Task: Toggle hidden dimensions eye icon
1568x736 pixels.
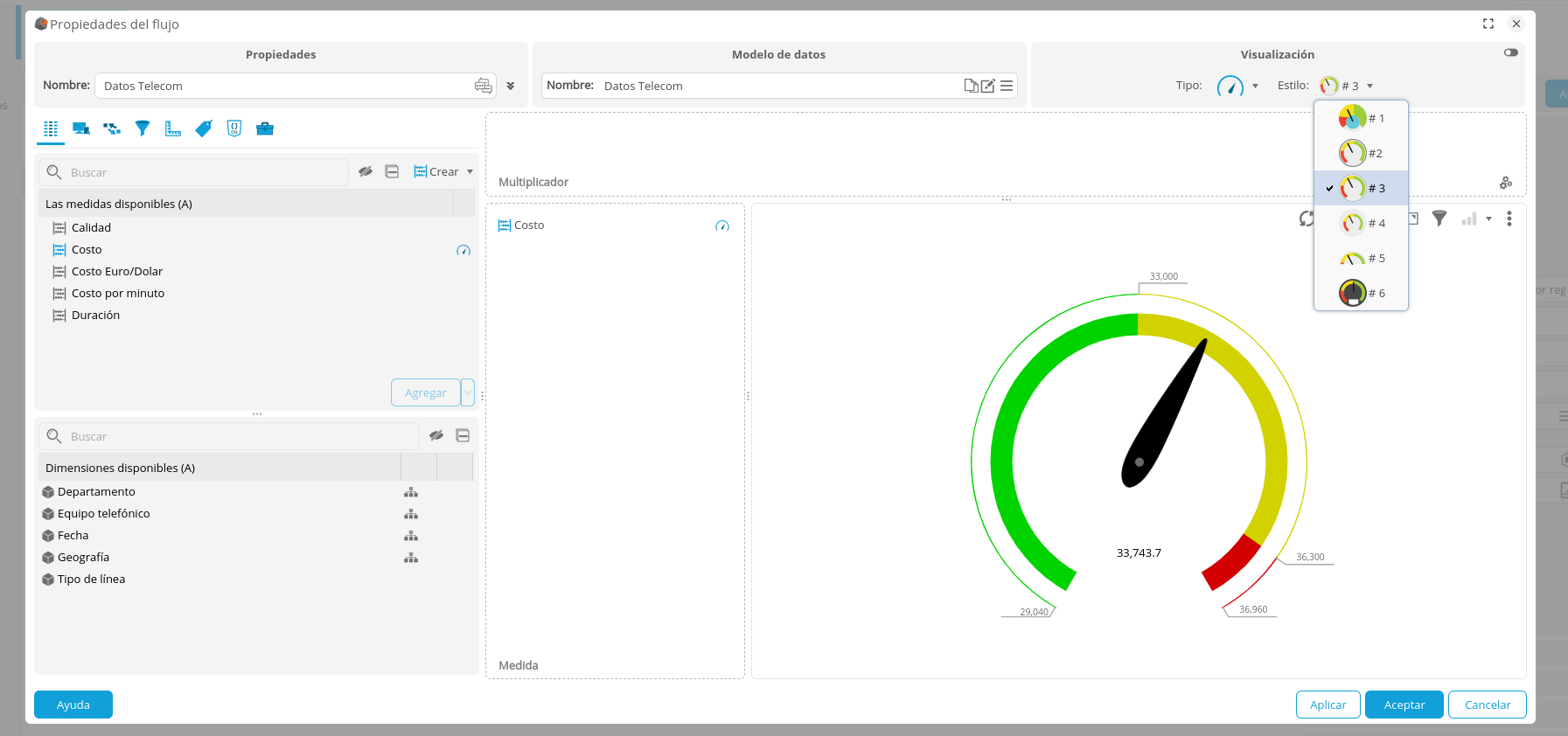Action: pos(436,435)
